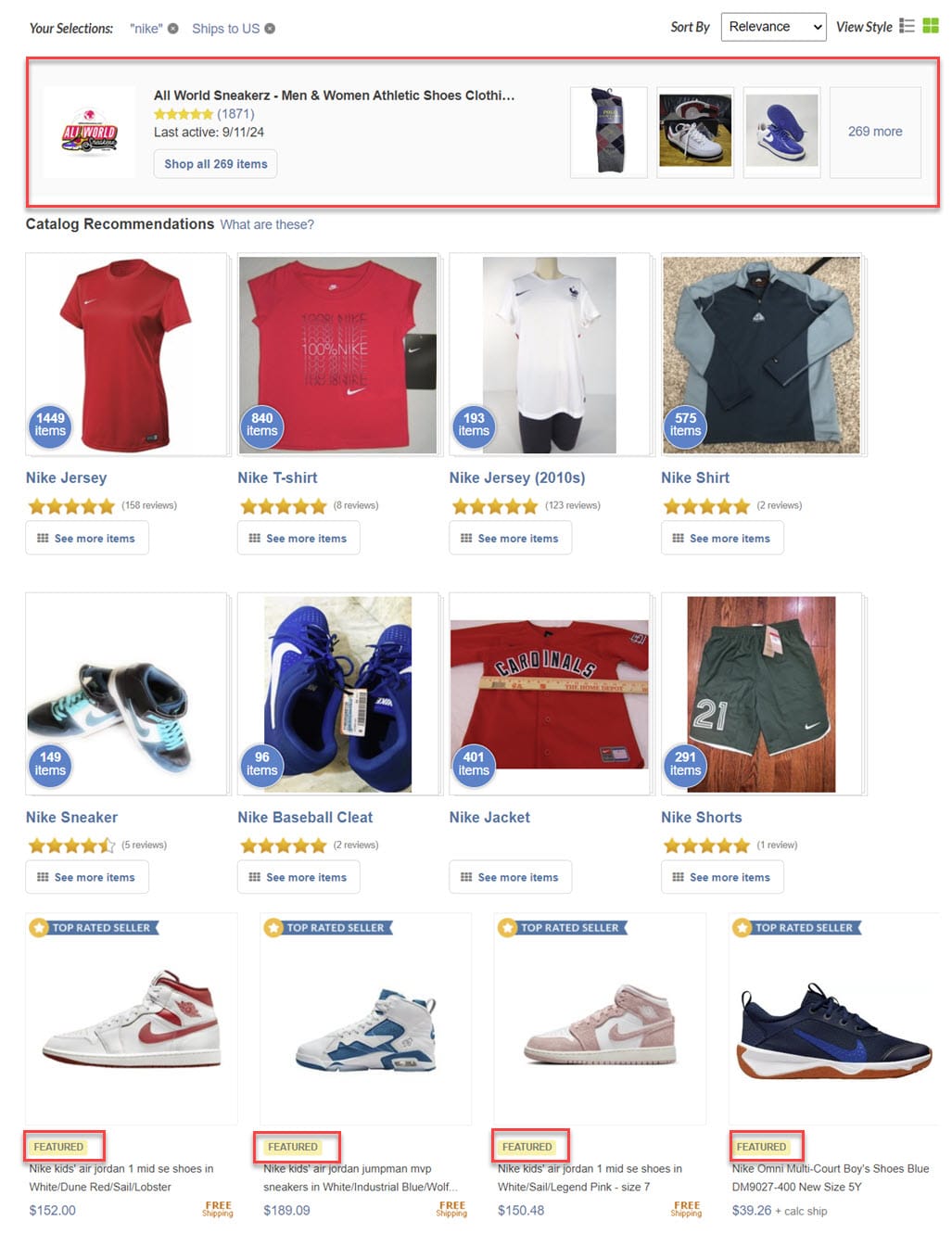The image size is (952, 1233).
Task: Open the What are these? link
Action: (x=267, y=224)
